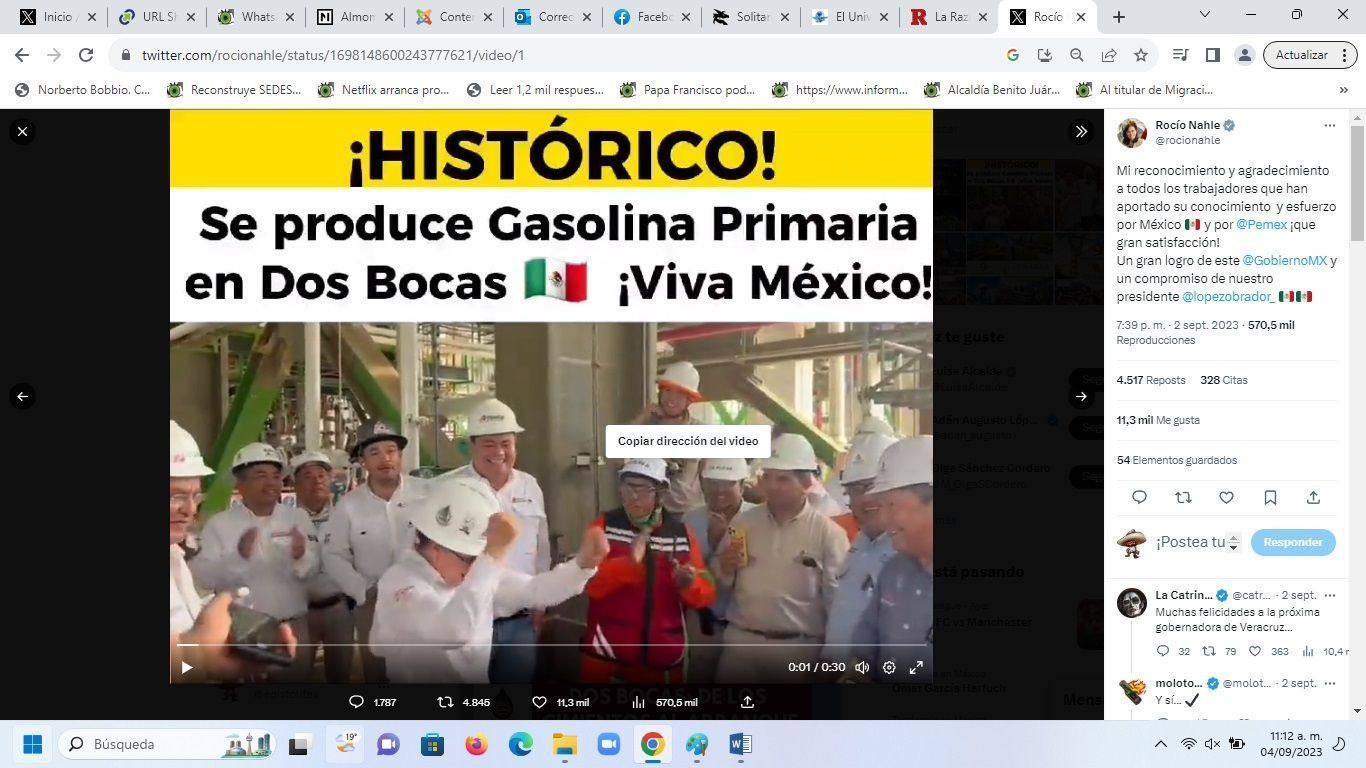Image resolution: width=1366 pixels, height=768 pixels.
Task: View the 11,3 mil Me gusta list
Action: pyautogui.click(x=1158, y=420)
